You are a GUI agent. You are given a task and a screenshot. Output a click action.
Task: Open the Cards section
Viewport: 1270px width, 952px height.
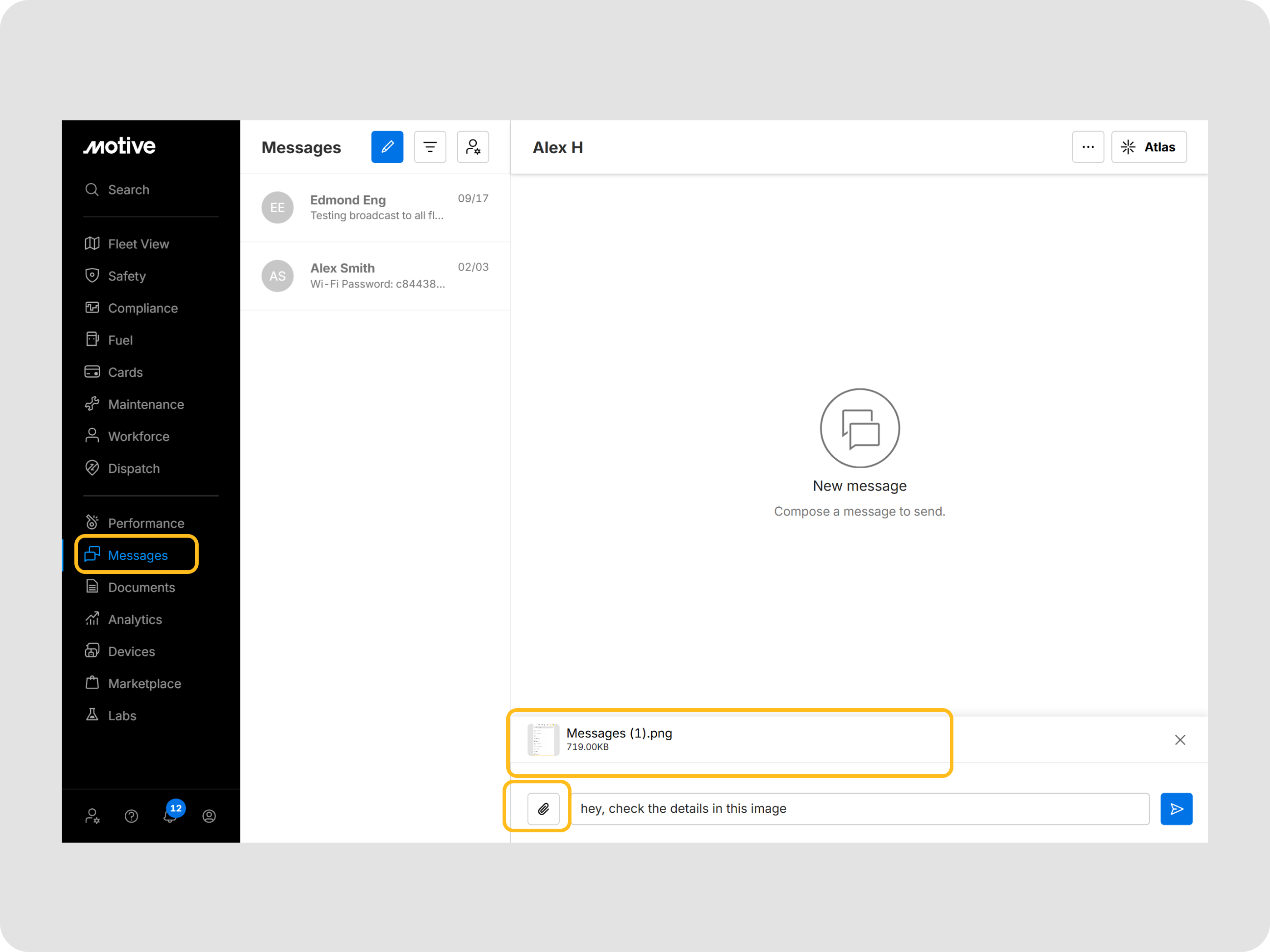point(114,373)
